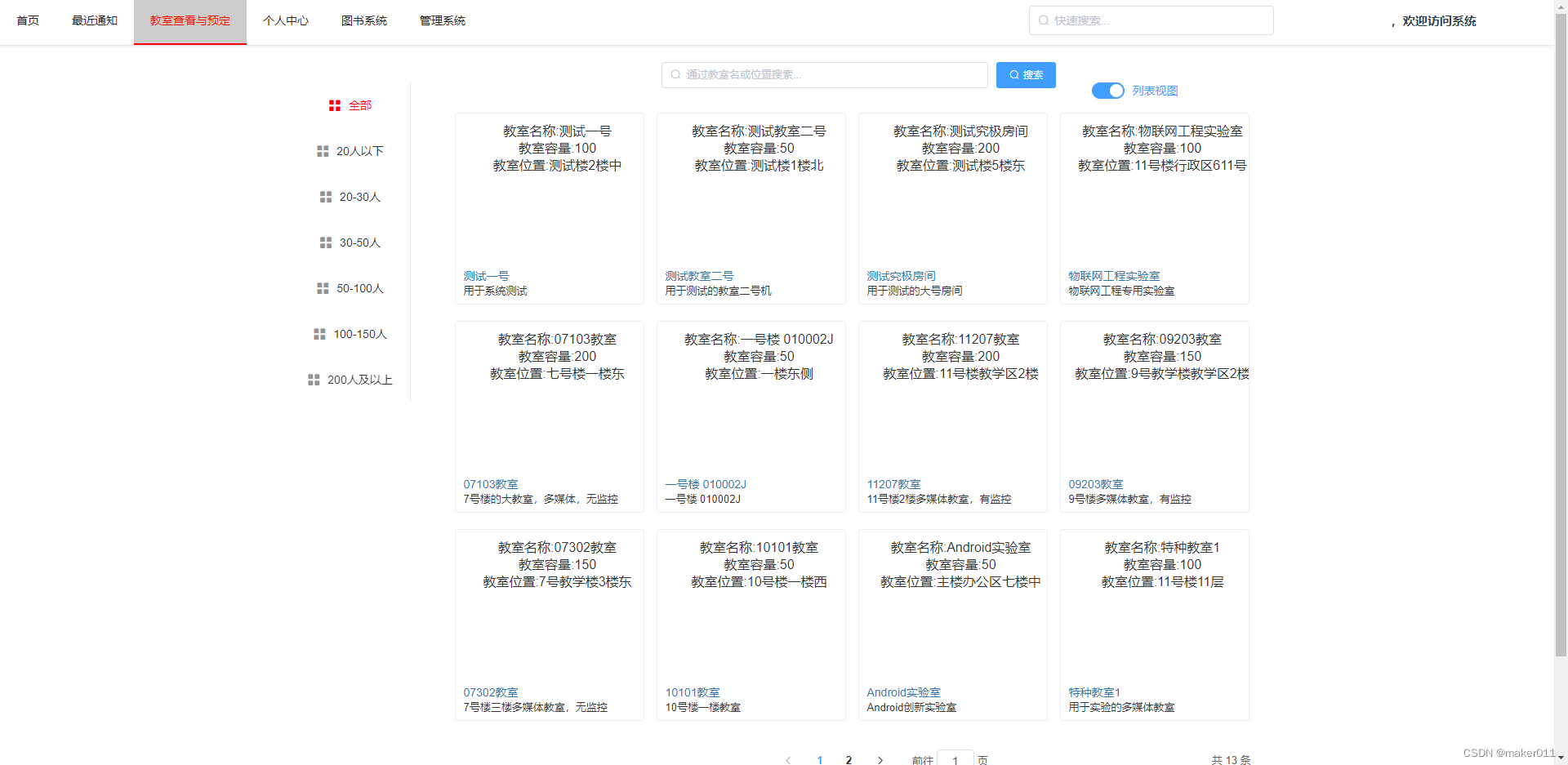Click the magnifier icon in quick search box
Screen dimensions: 1568x765
click(1043, 20)
